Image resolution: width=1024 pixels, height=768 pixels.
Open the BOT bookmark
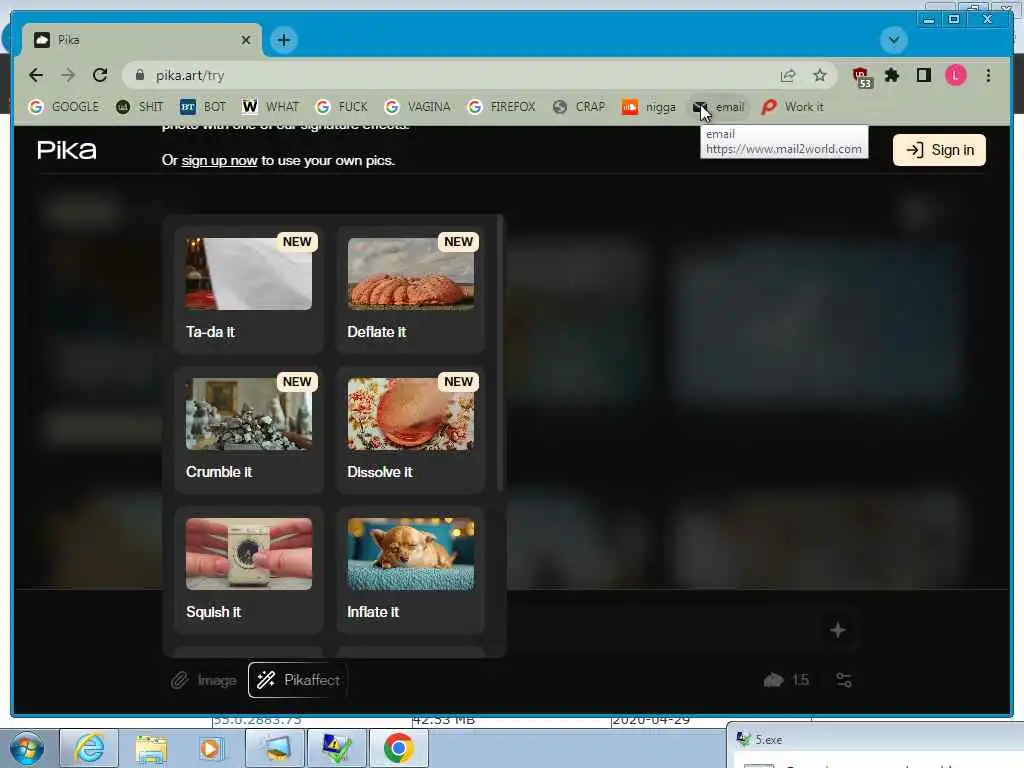(203, 106)
